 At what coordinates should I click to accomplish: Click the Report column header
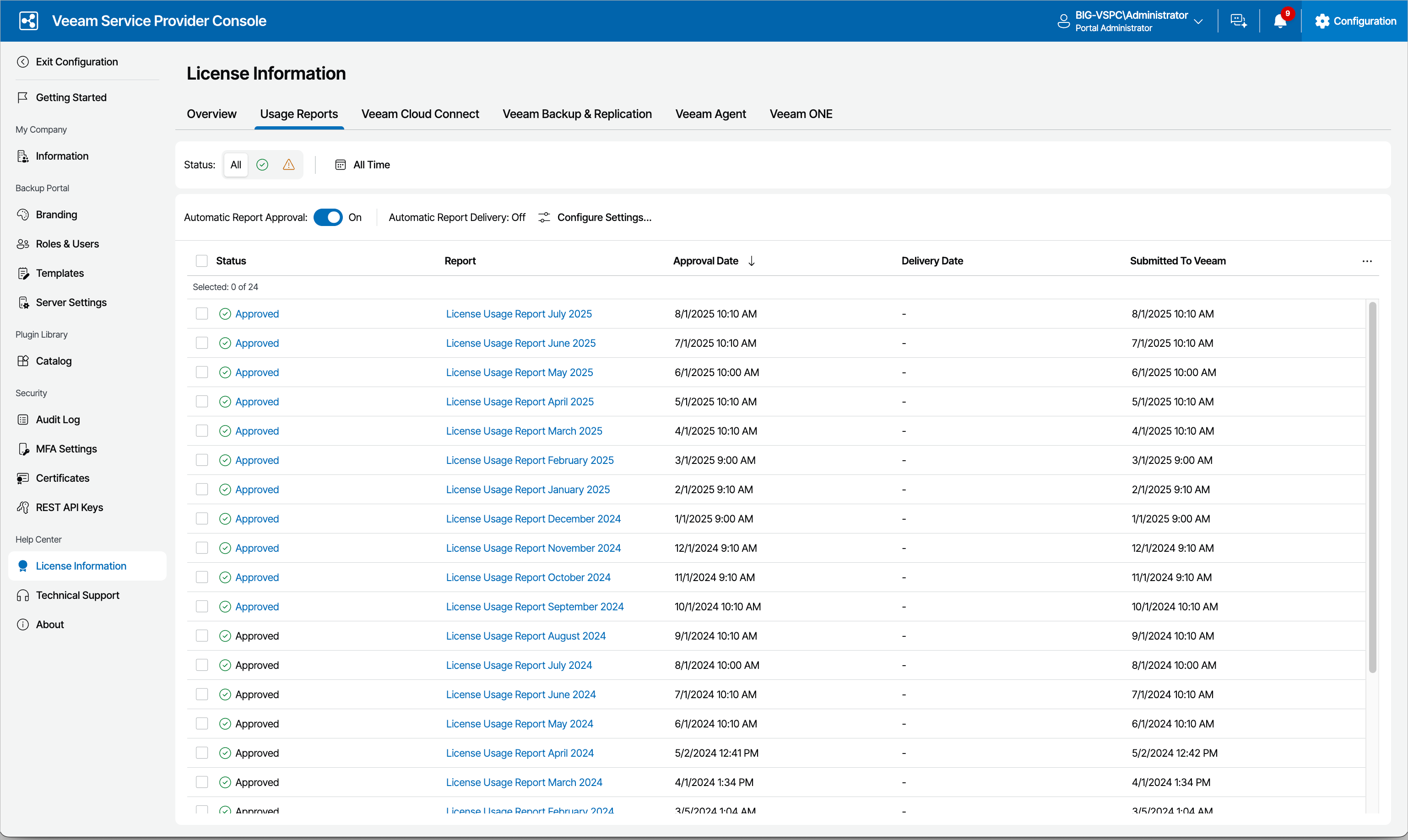460,261
